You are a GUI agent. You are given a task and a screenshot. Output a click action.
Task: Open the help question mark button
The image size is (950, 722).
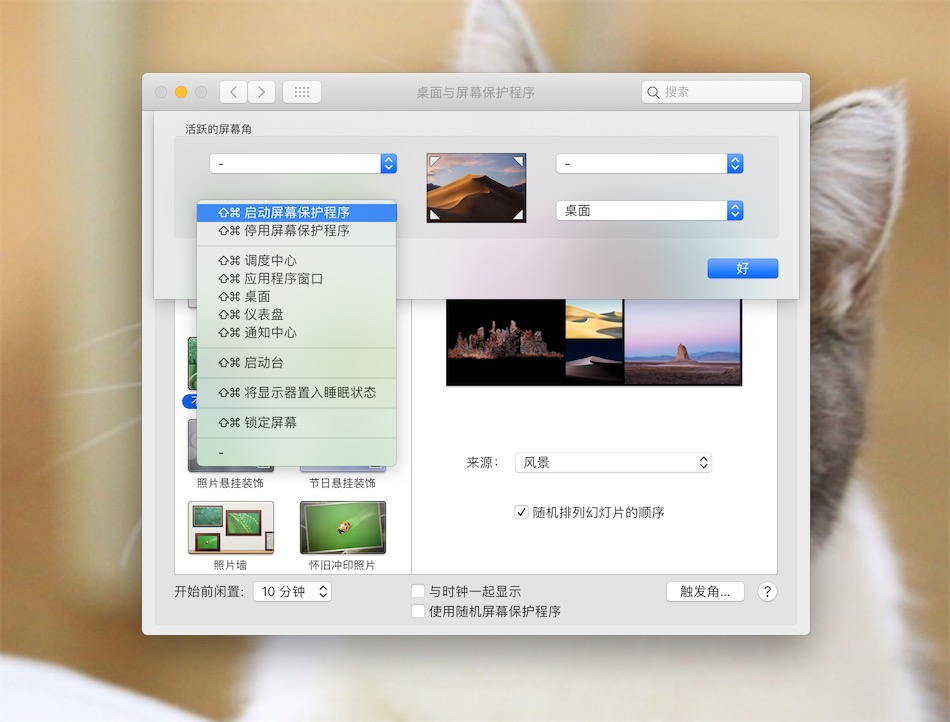767,592
